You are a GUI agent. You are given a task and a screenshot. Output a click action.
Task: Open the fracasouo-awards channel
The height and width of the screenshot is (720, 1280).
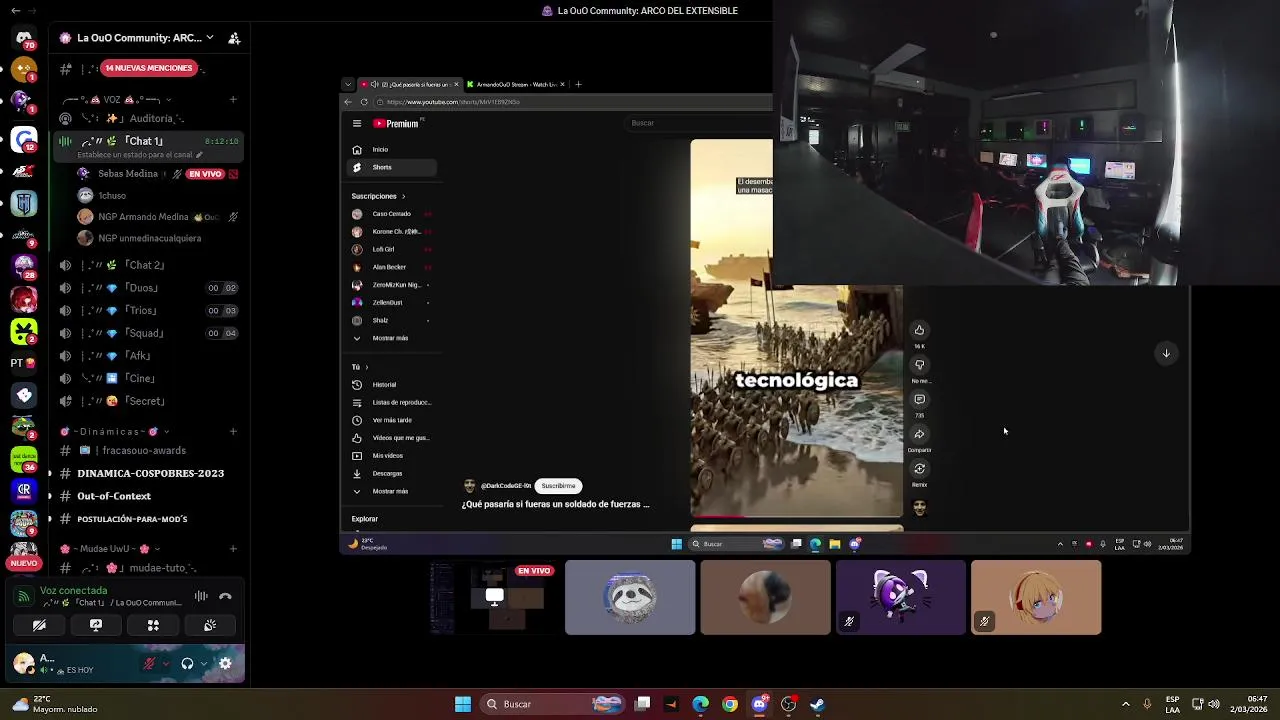150,451
